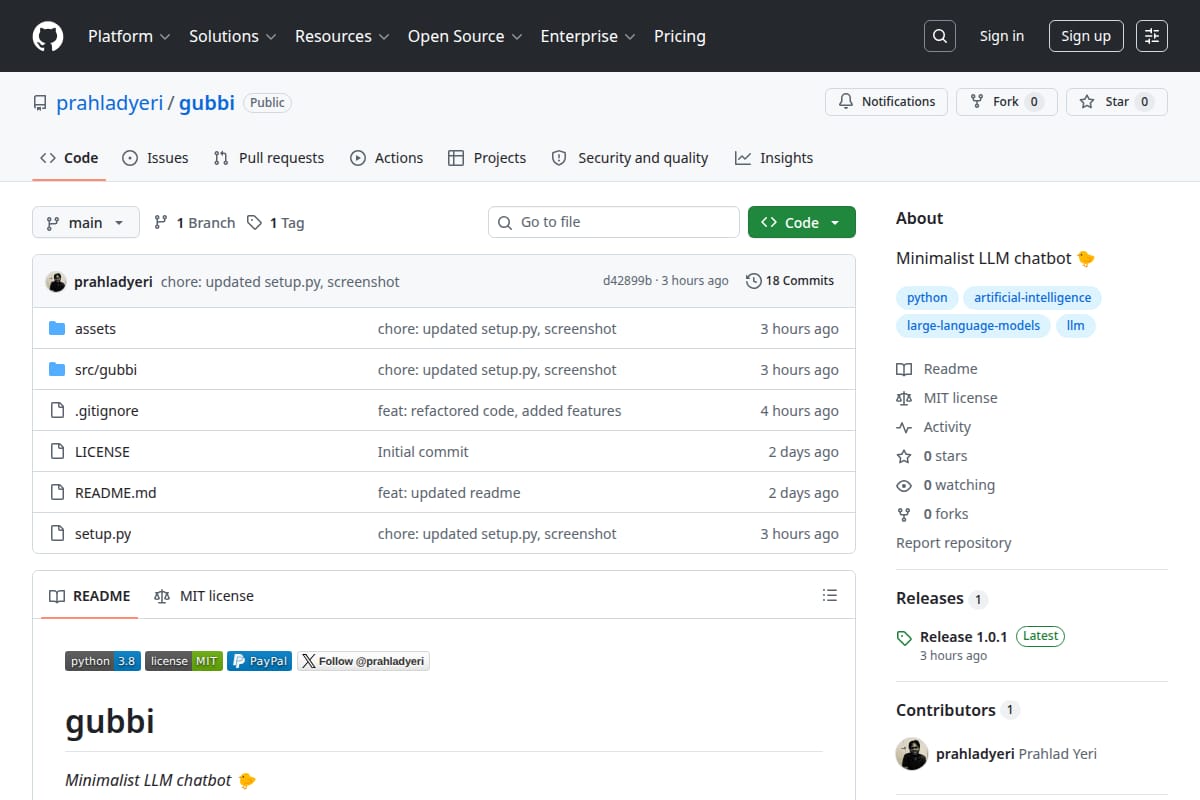Switch to the Pull requests tab

pyautogui.click(x=269, y=158)
